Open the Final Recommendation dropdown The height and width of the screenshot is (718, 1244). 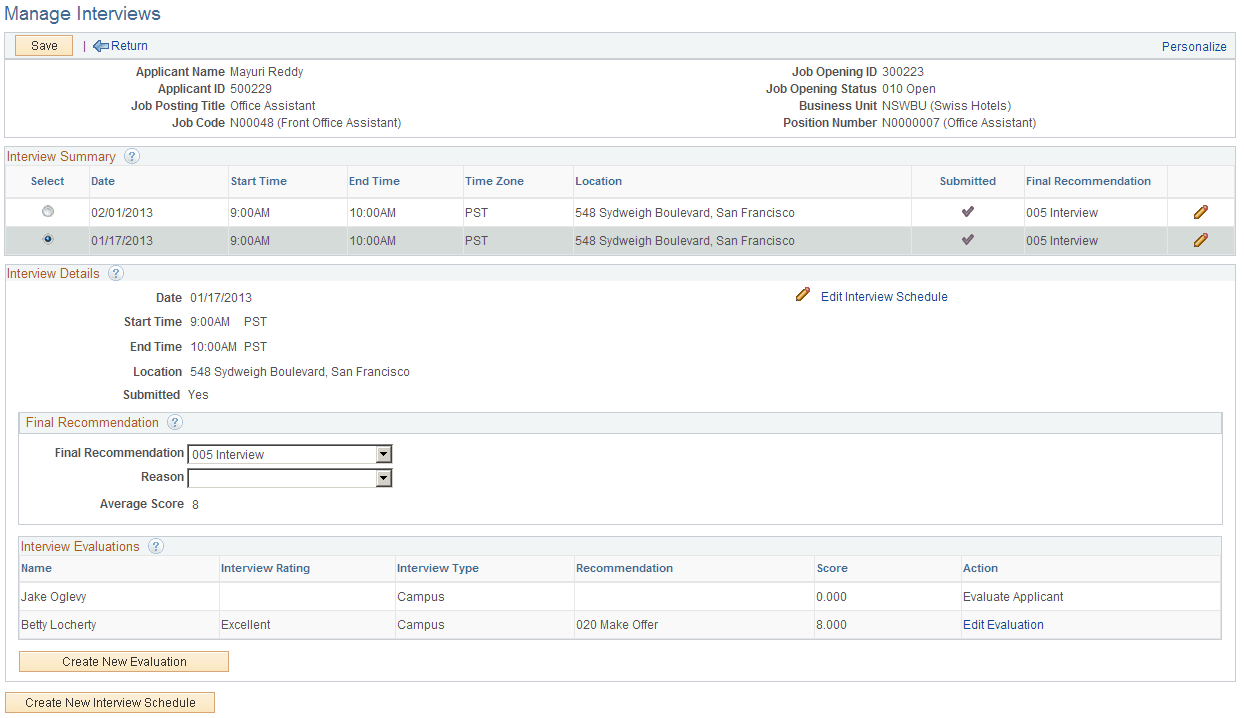tap(383, 453)
